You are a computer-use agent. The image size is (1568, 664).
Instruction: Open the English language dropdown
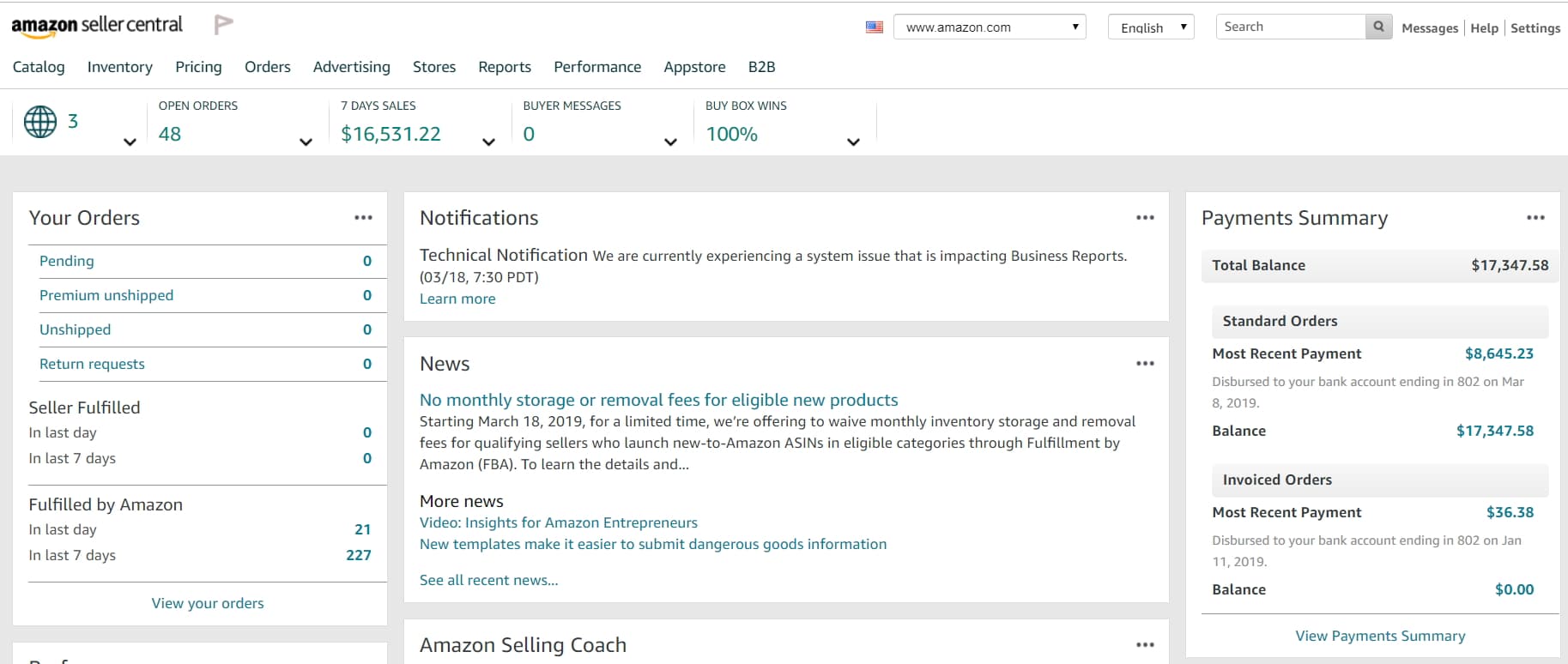tap(1151, 27)
